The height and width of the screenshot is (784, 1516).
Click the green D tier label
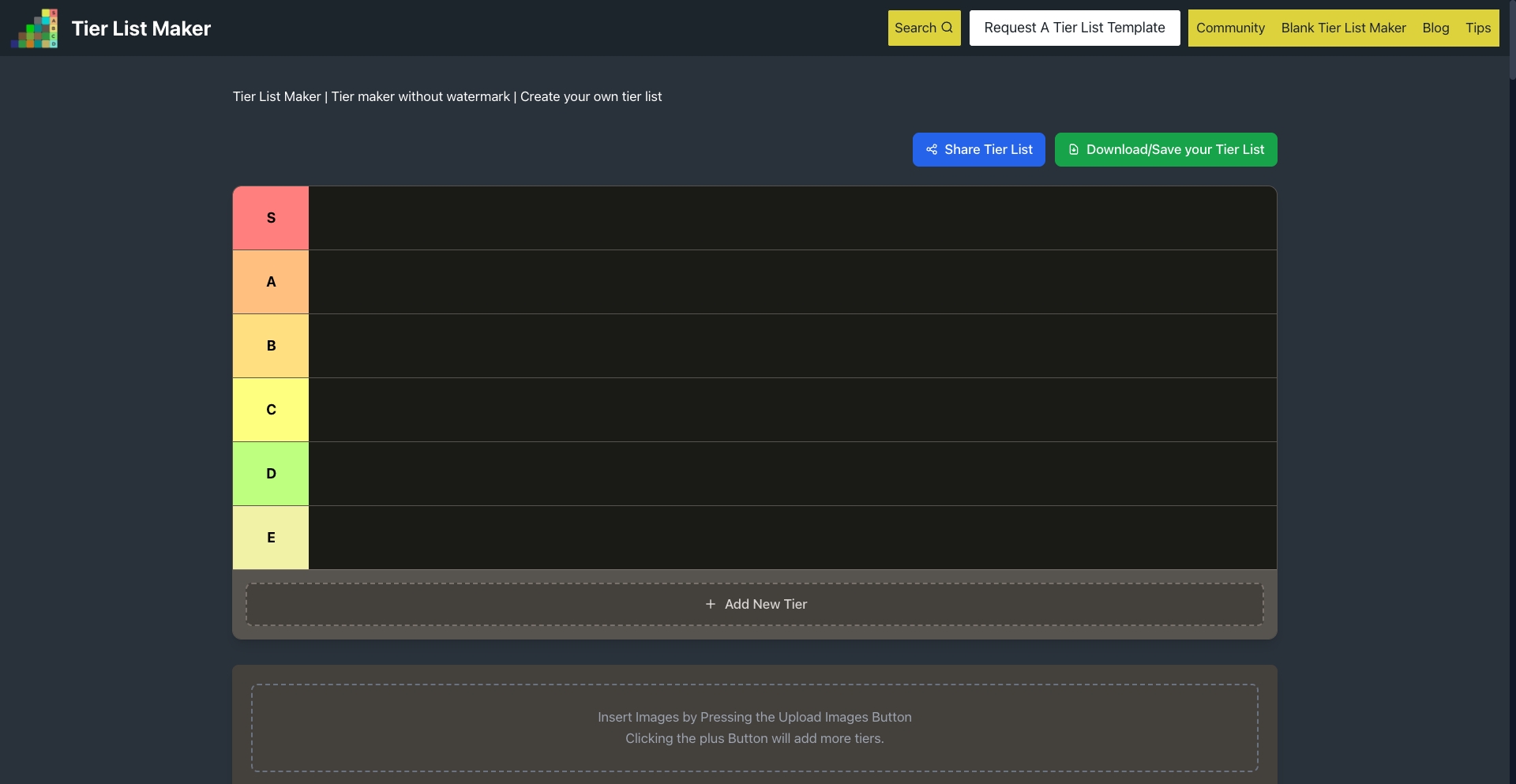pos(271,473)
